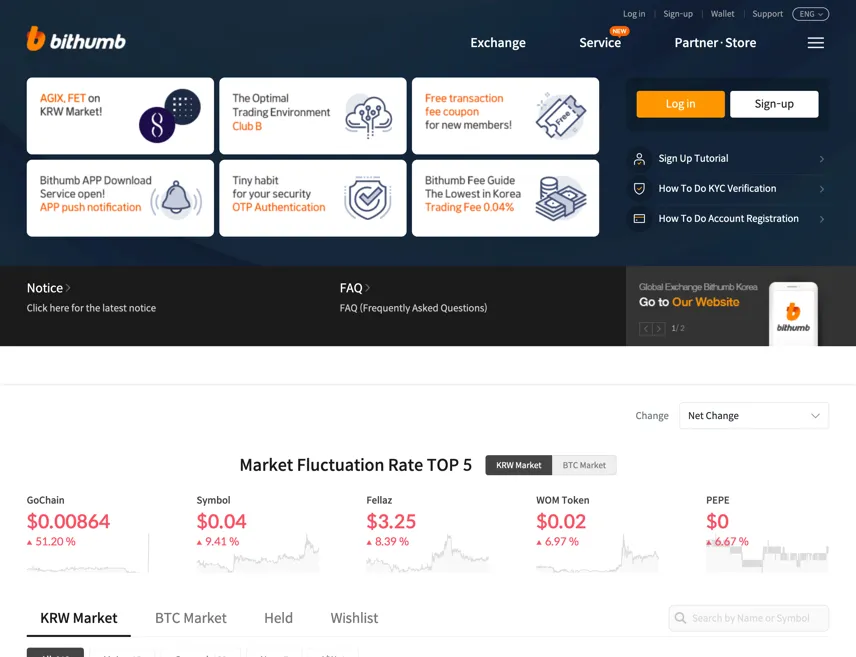
Task: Open the ENG language selector
Action: [x=811, y=14]
